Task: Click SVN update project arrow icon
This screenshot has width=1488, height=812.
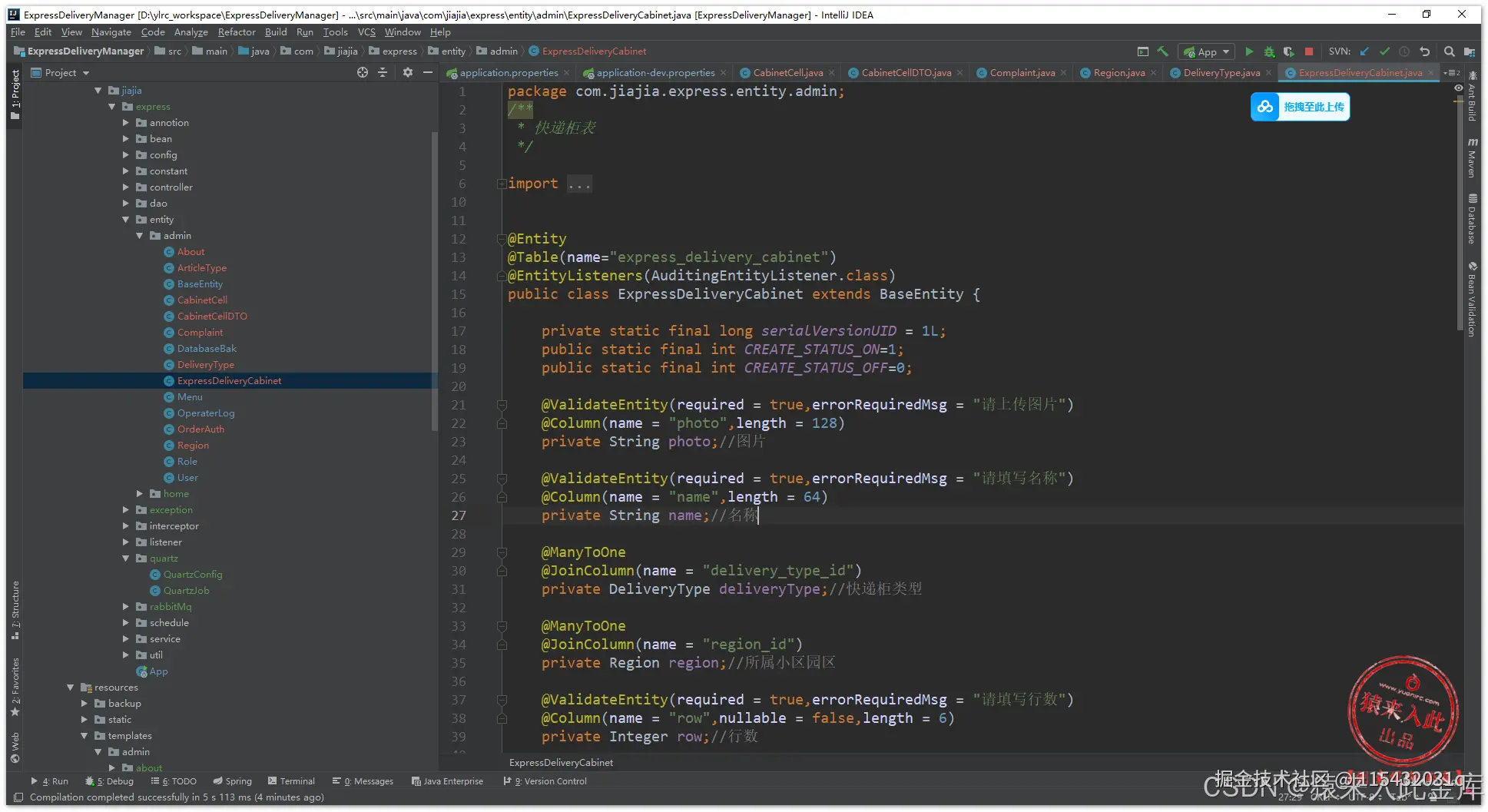Action: (x=1364, y=51)
